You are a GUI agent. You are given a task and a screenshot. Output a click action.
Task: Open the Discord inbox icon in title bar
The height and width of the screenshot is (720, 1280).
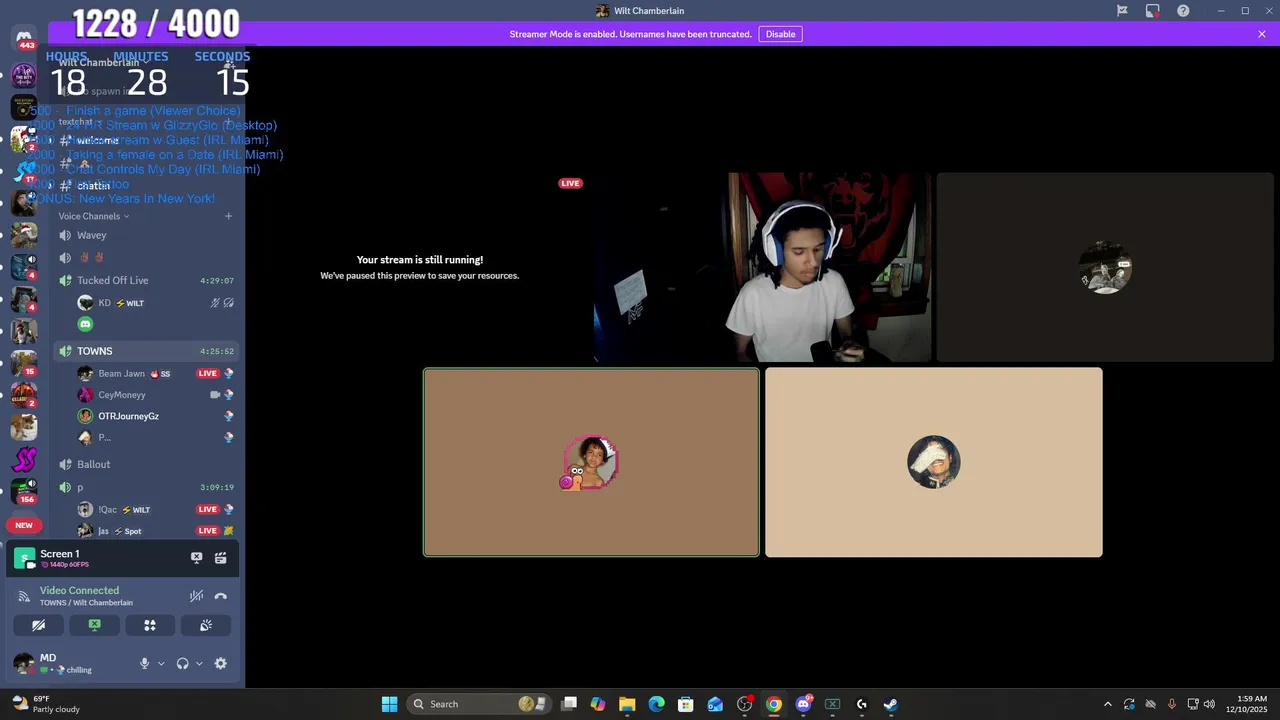click(1153, 11)
